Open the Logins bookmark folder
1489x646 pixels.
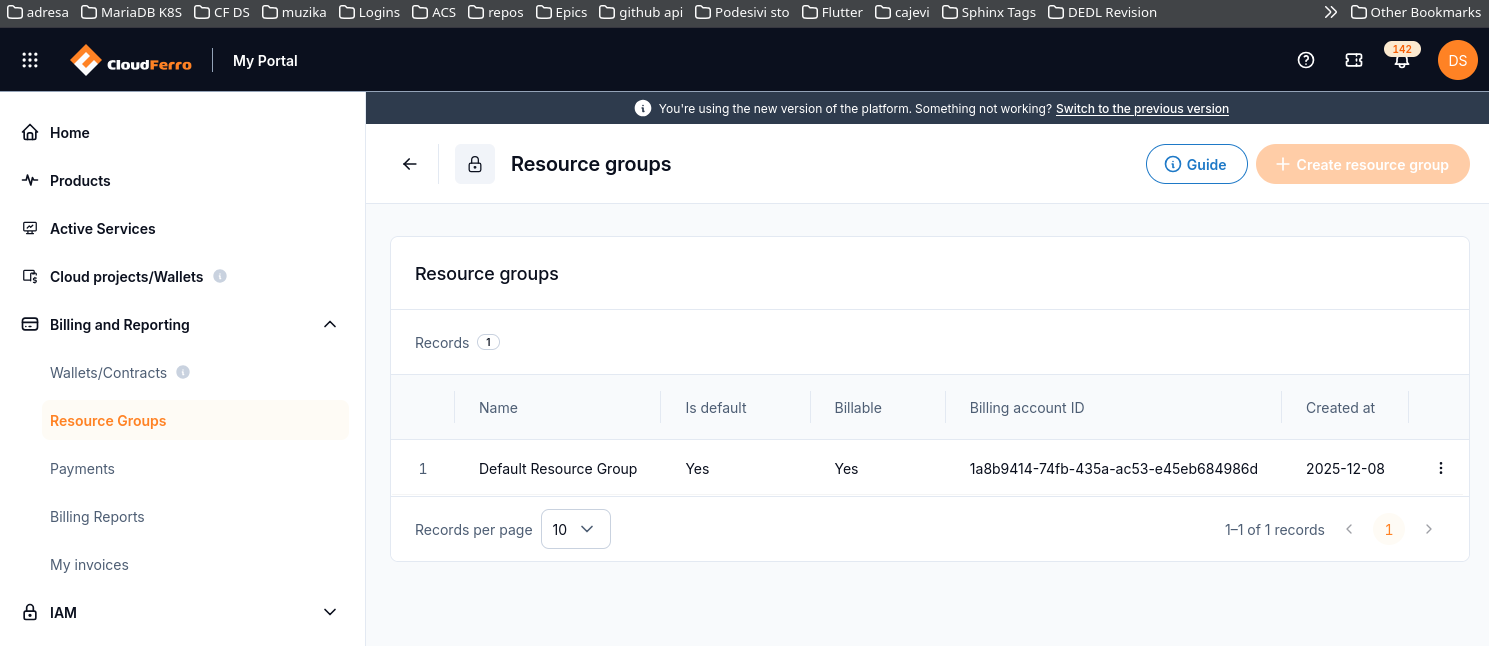point(369,12)
